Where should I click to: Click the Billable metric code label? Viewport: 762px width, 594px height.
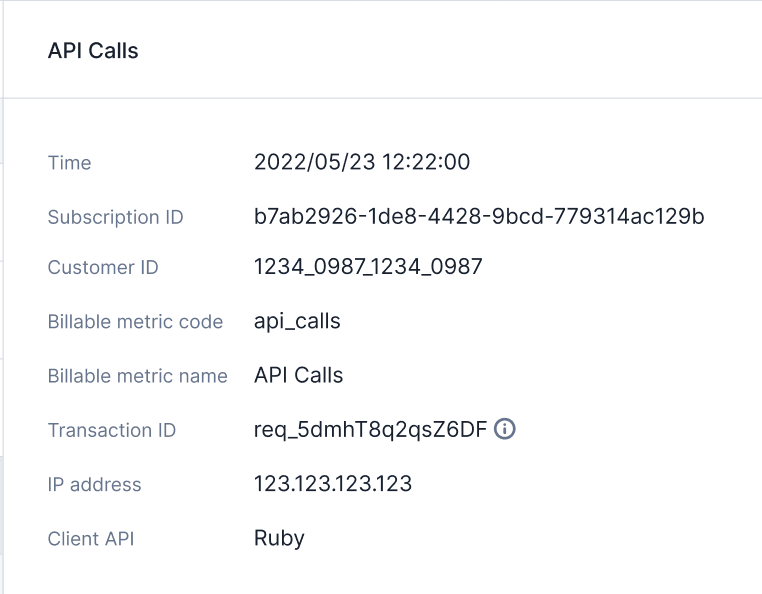[x=135, y=322]
